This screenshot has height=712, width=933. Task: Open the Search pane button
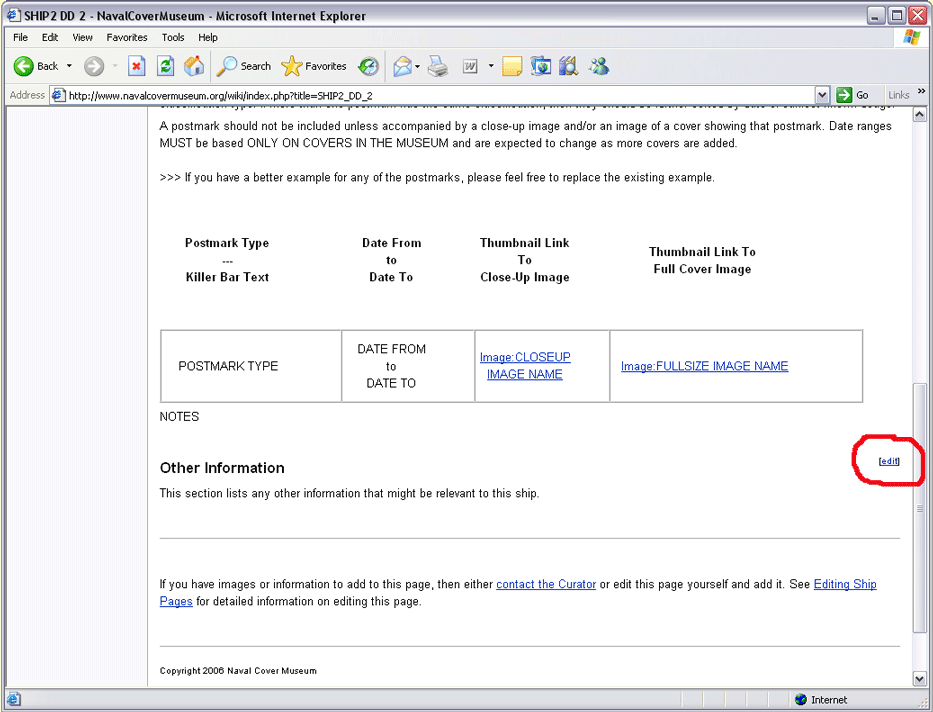pyautogui.click(x=245, y=66)
